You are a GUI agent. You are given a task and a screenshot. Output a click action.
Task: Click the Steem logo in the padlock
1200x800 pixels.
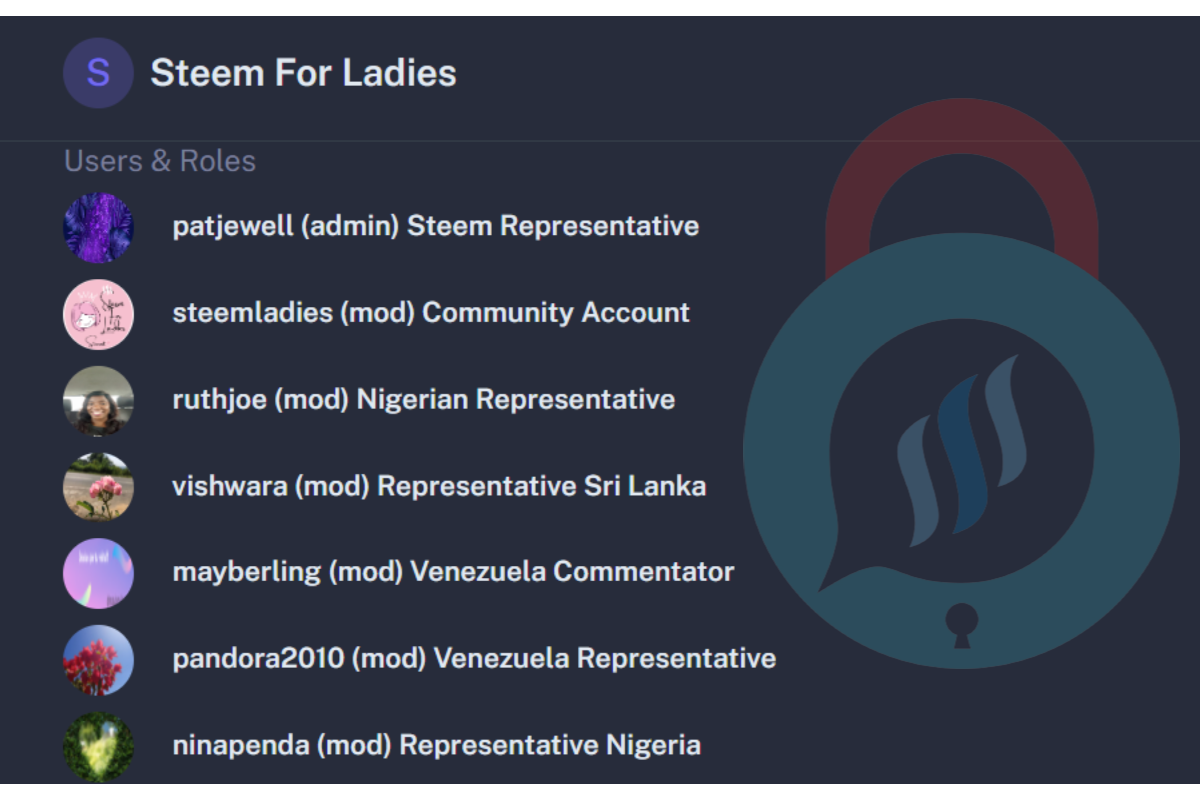(960, 450)
